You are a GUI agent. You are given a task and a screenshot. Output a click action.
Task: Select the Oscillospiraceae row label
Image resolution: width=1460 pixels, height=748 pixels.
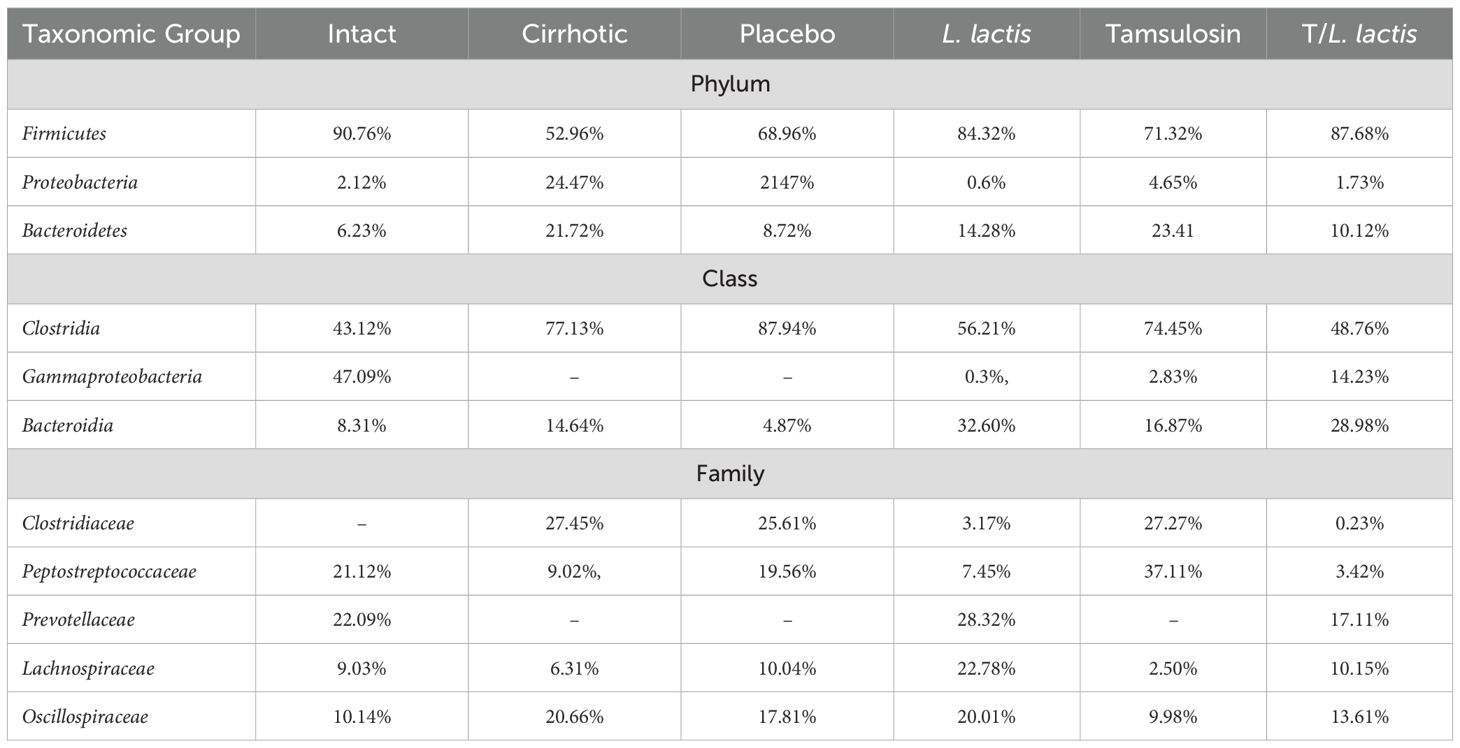click(x=85, y=717)
